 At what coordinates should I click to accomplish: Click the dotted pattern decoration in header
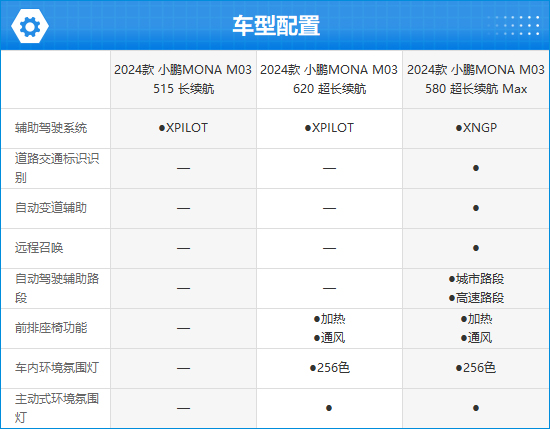(x=514, y=25)
